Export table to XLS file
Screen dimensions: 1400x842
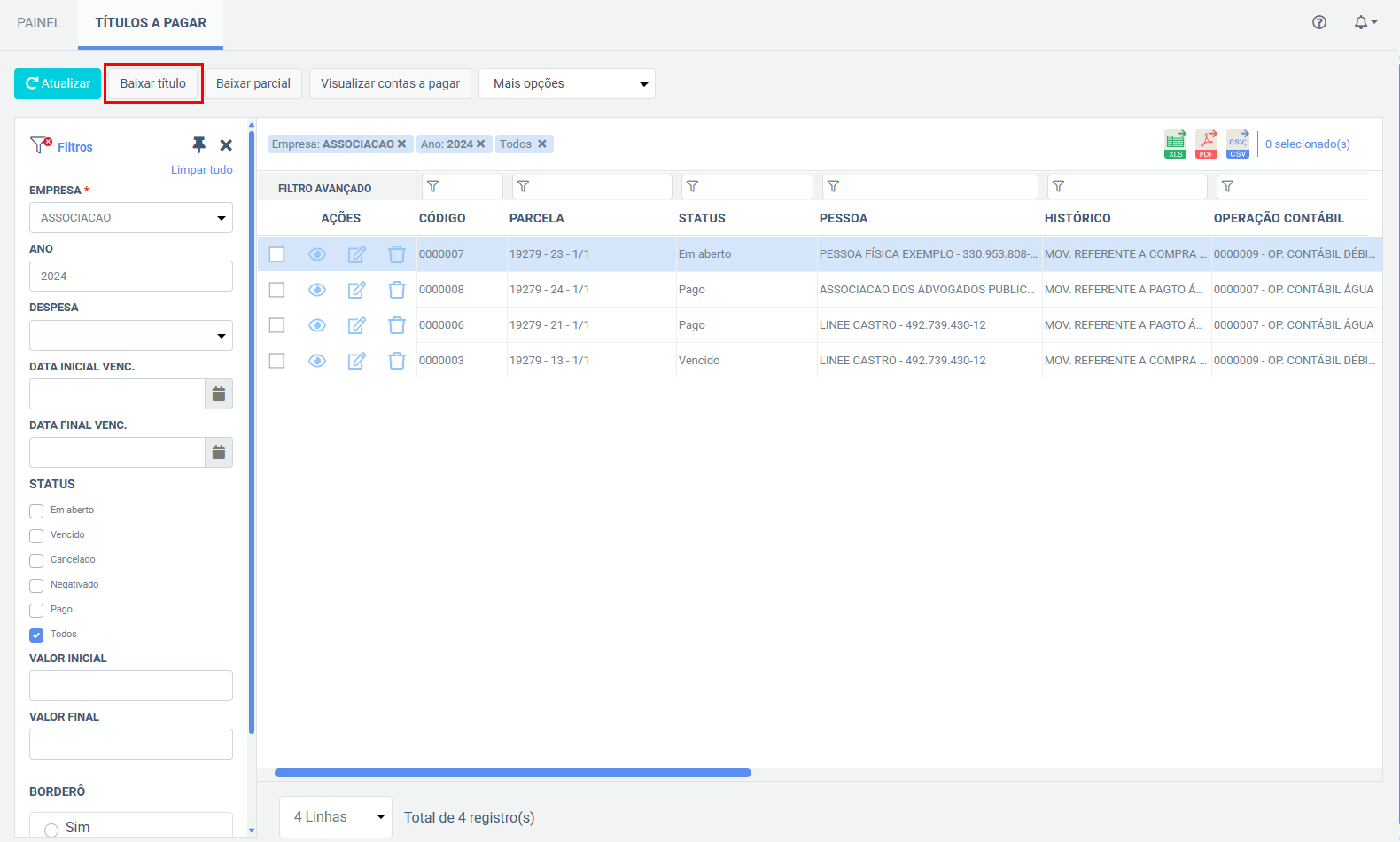pyautogui.click(x=1176, y=144)
